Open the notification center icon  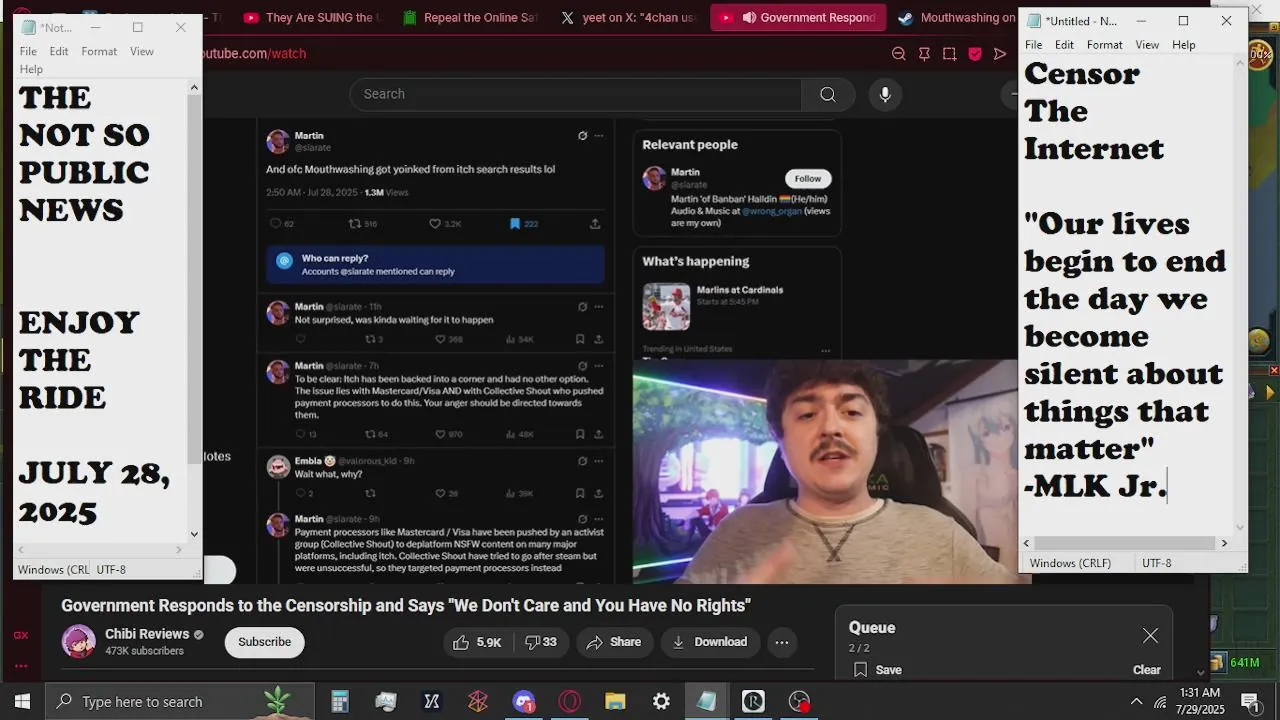point(1249,701)
